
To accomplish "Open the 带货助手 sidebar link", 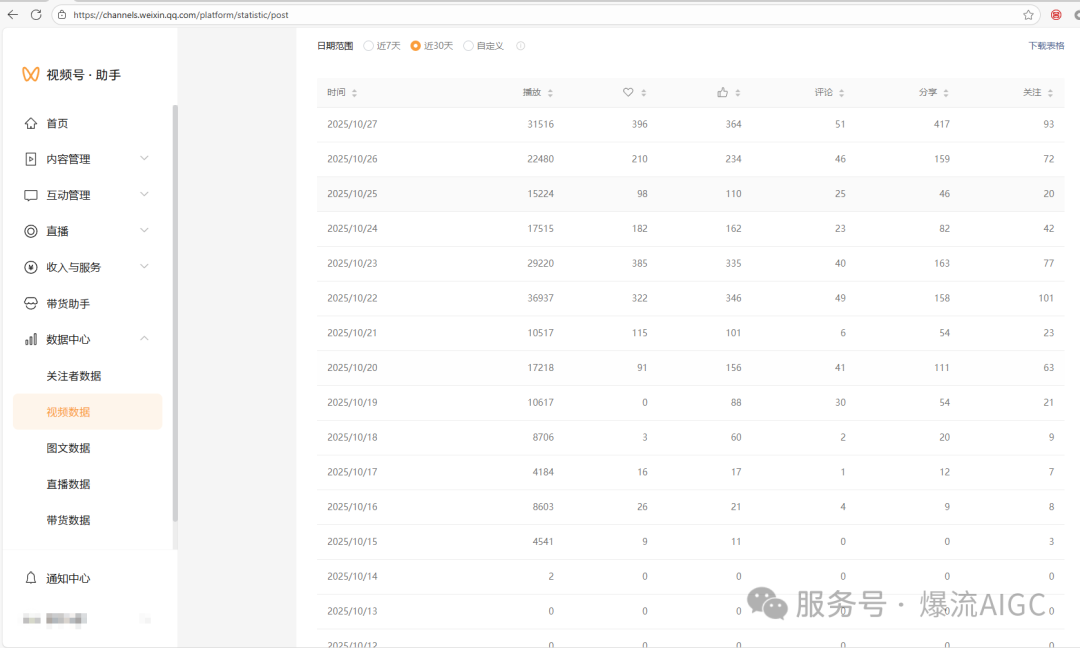I will point(68,304).
